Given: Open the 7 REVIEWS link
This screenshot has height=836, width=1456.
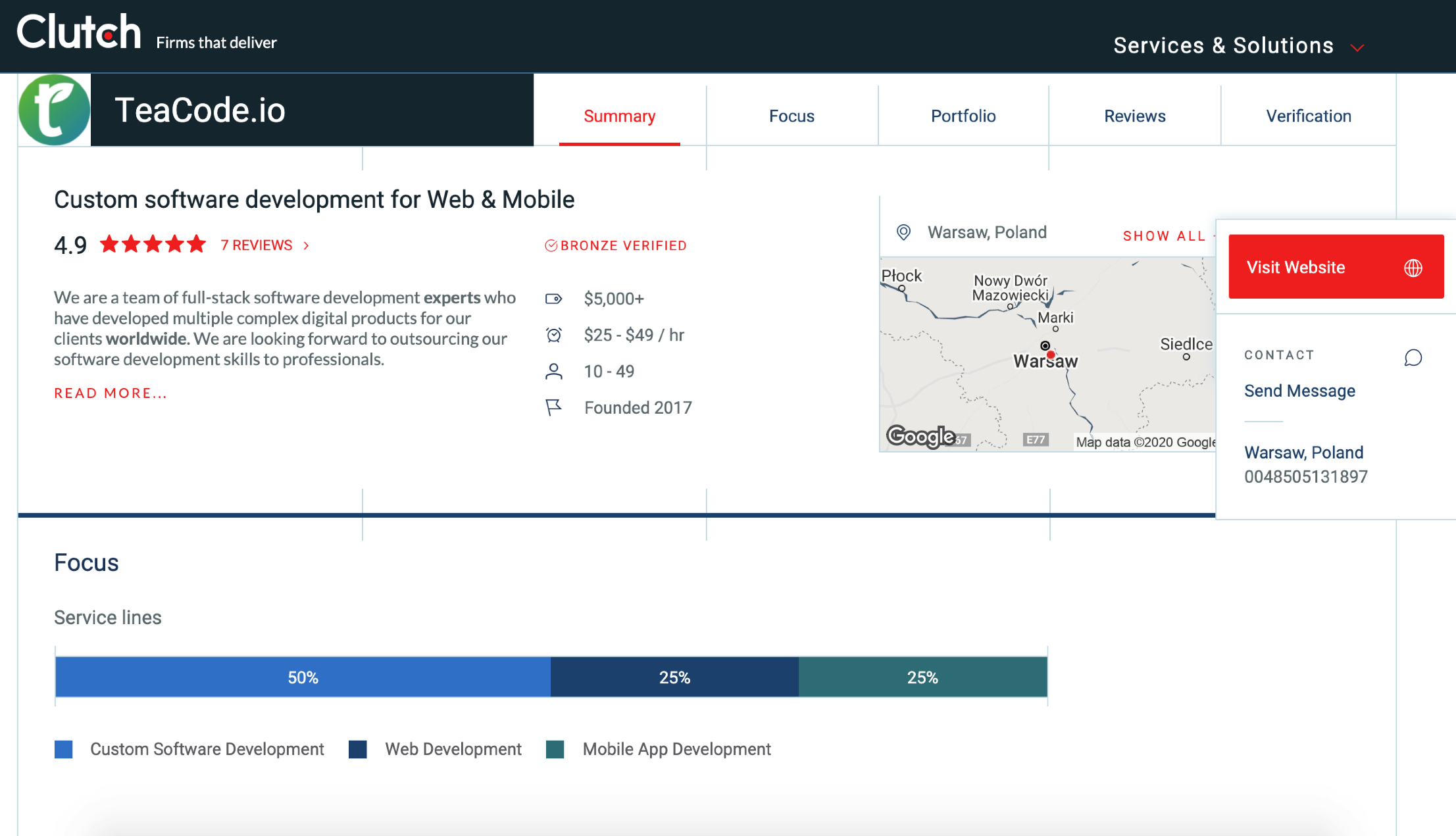Looking at the screenshot, I should (257, 245).
